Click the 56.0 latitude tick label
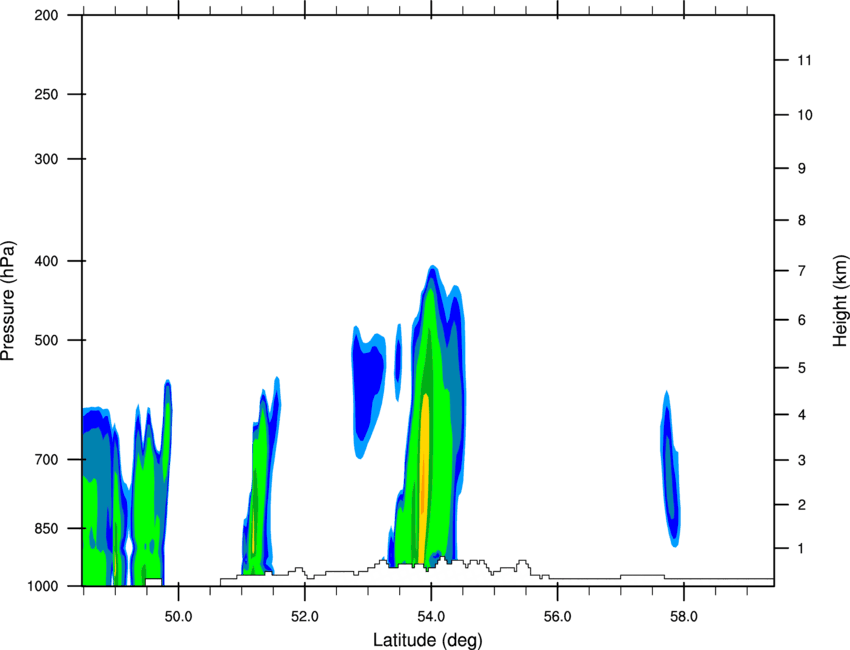The width and height of the screenshot is (850, 650). pos(557,617)
